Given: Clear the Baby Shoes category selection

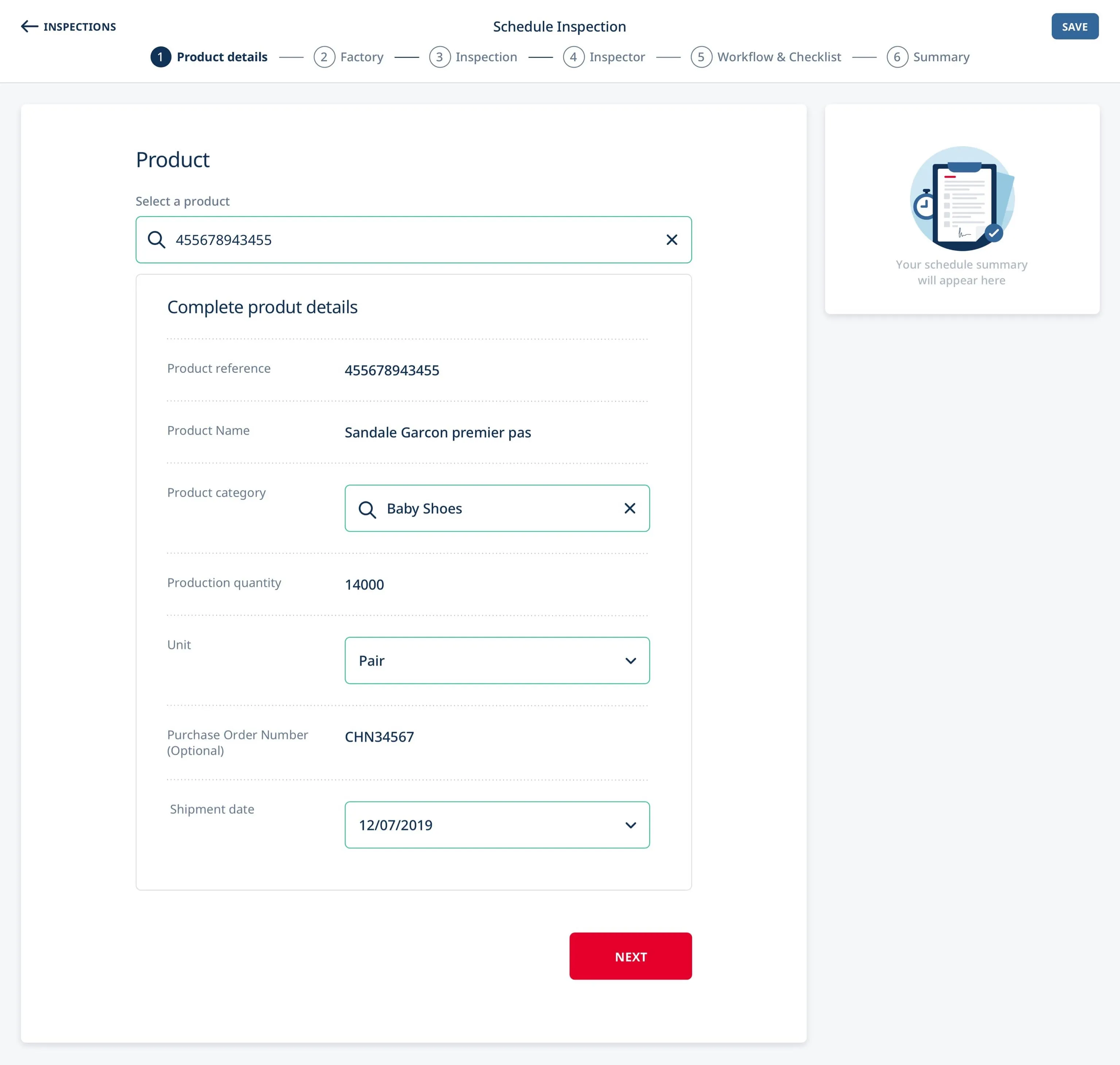Looking at the screenshot, I should tap(629, 508).
